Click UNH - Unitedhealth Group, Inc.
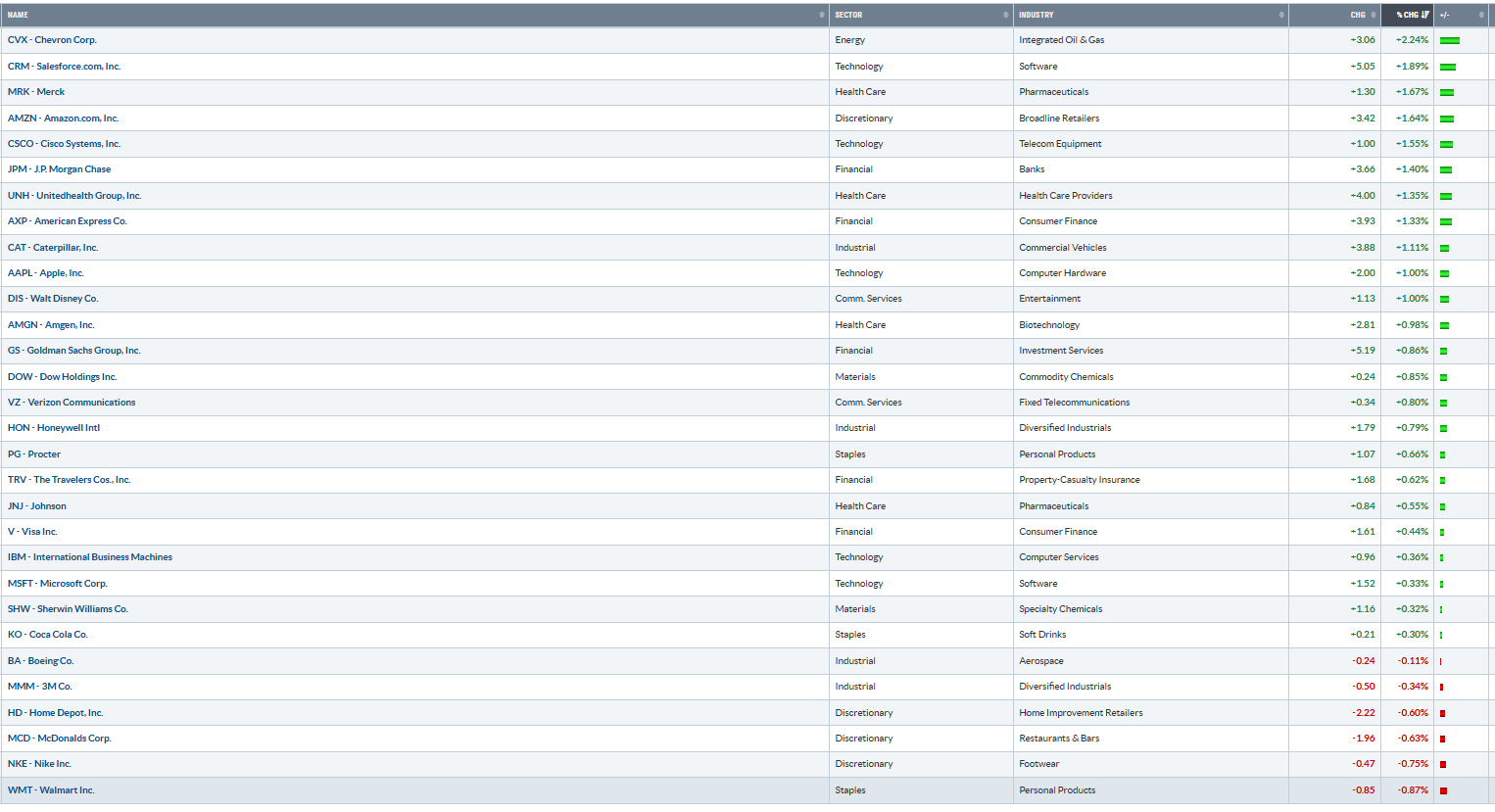 point(74,196)
